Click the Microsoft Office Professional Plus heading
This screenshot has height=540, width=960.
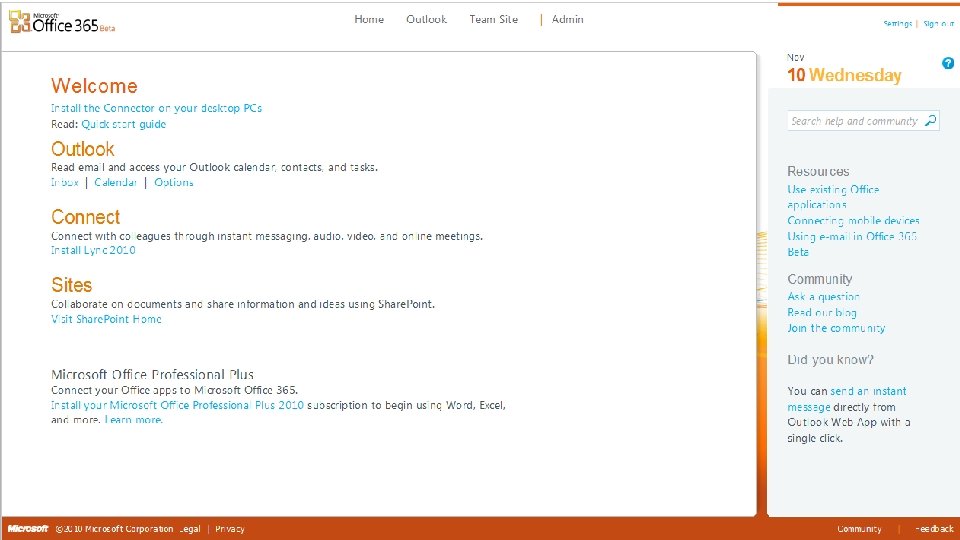click(152, 374)
